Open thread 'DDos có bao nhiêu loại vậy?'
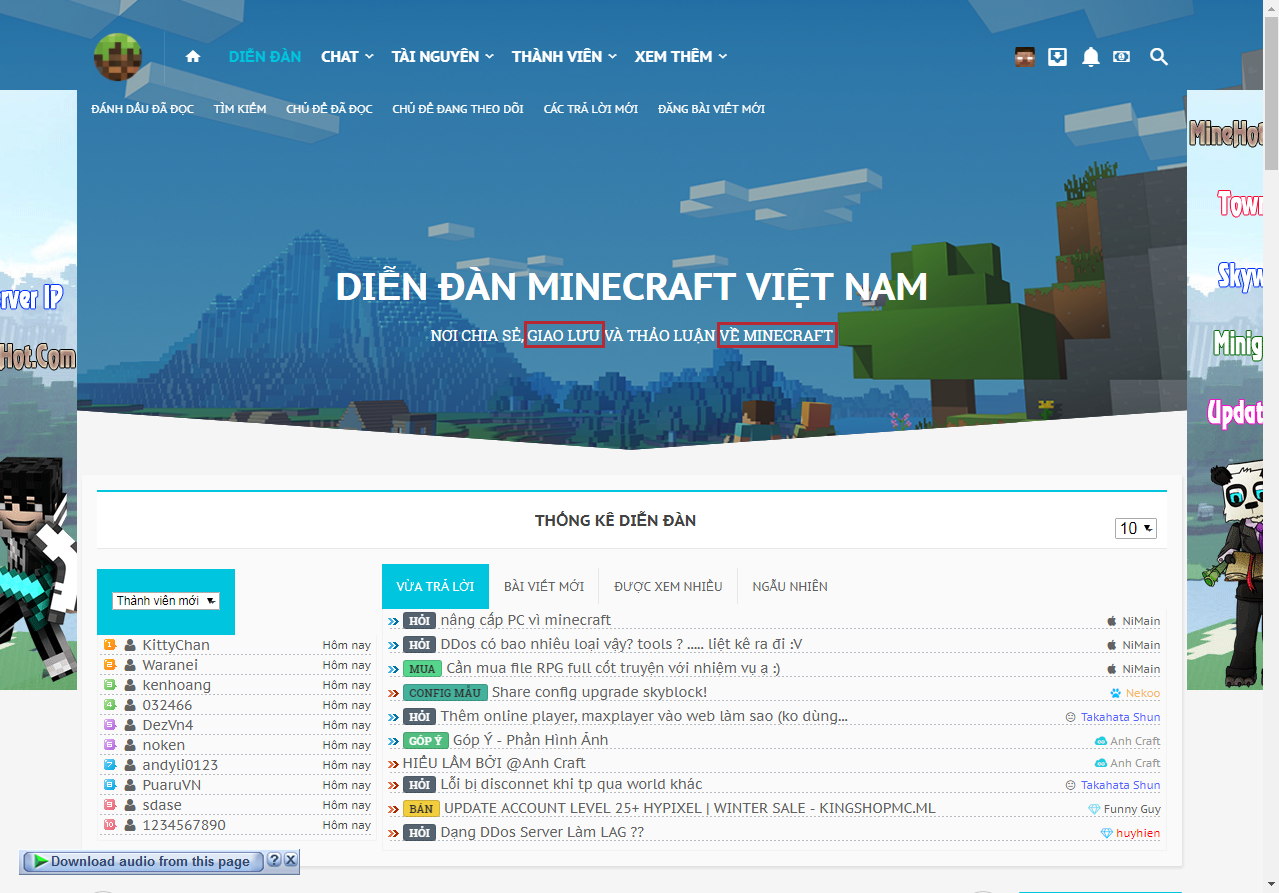The width and height of the screenshot is (1279, 893). 621,645
